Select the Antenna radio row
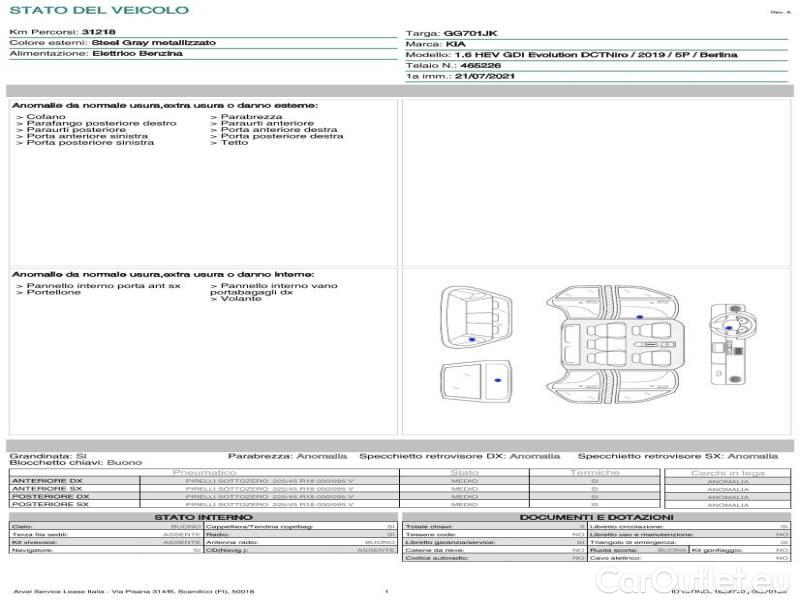Image resolution: width=800 pixels, height=600 pixels. click(301, 542)
